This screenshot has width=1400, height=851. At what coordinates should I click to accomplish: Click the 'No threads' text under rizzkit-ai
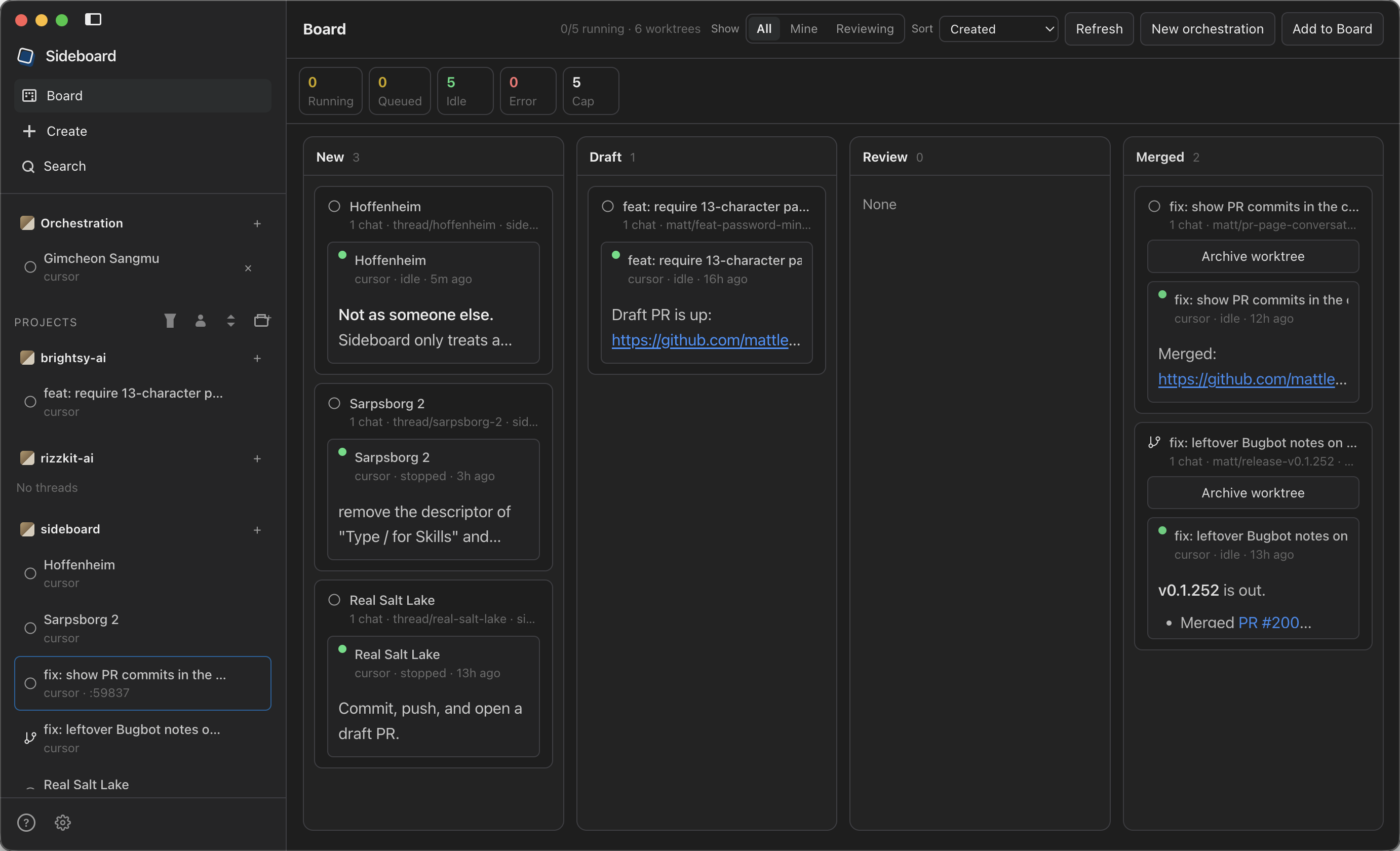(47, 487)
